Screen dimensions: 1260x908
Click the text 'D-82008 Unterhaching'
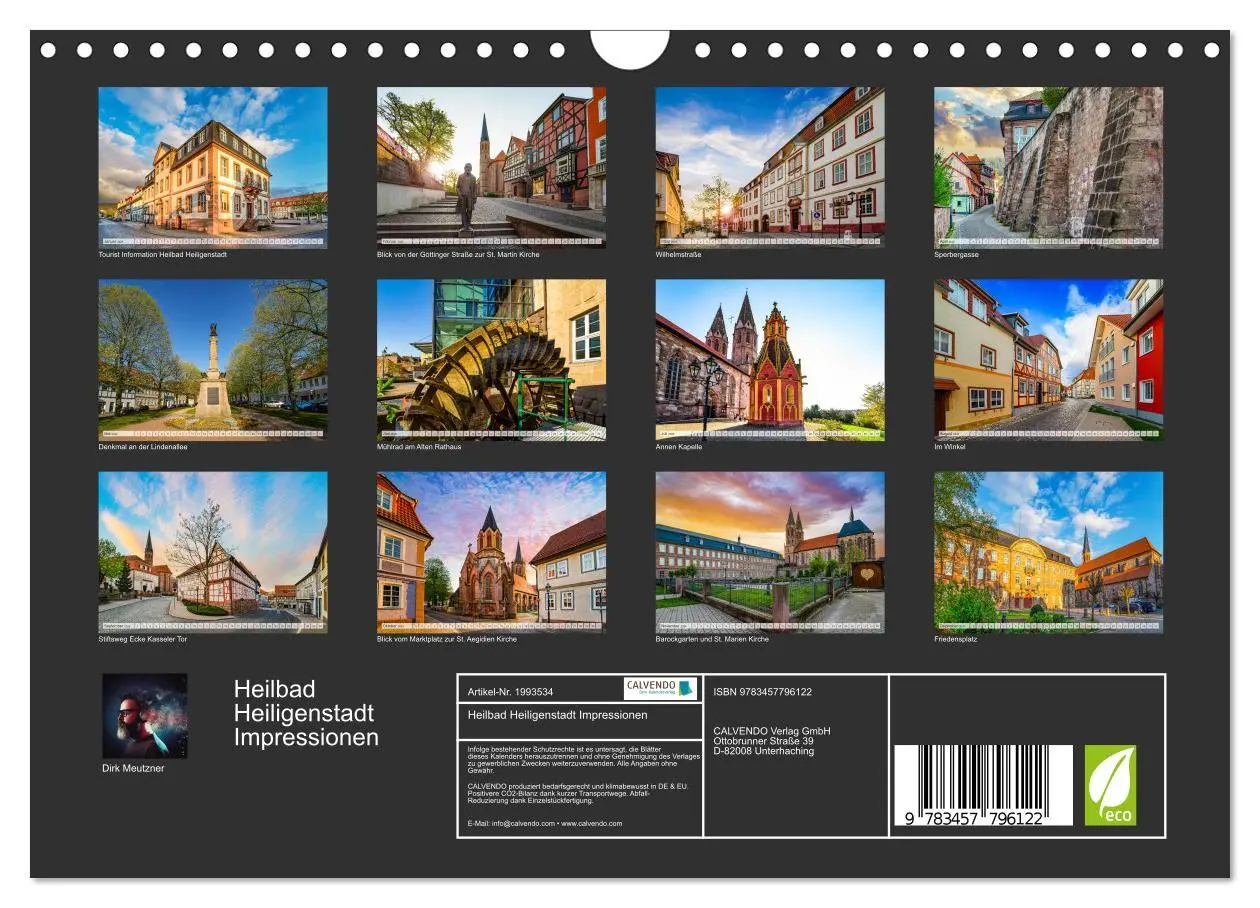[764, 751]
